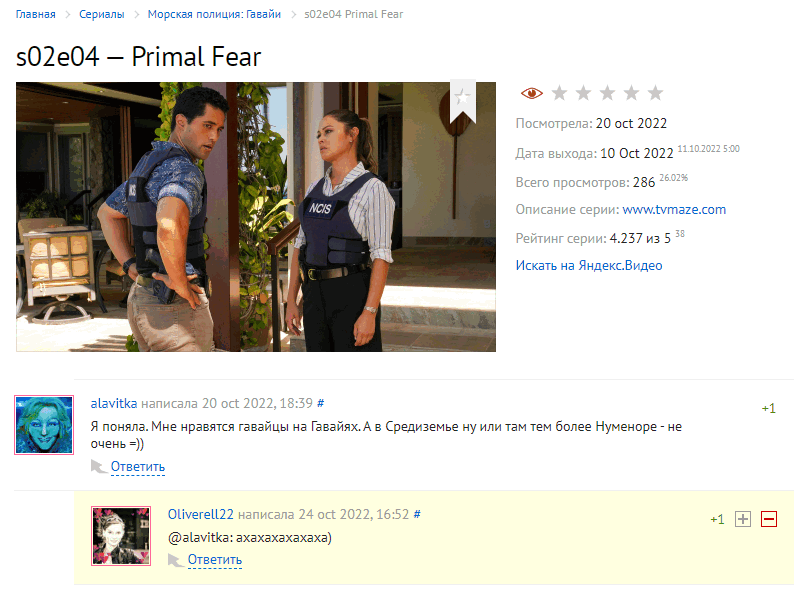Click Искать на Яндекс.Видео link
The image size is (808, 595).
pos(589,265)
